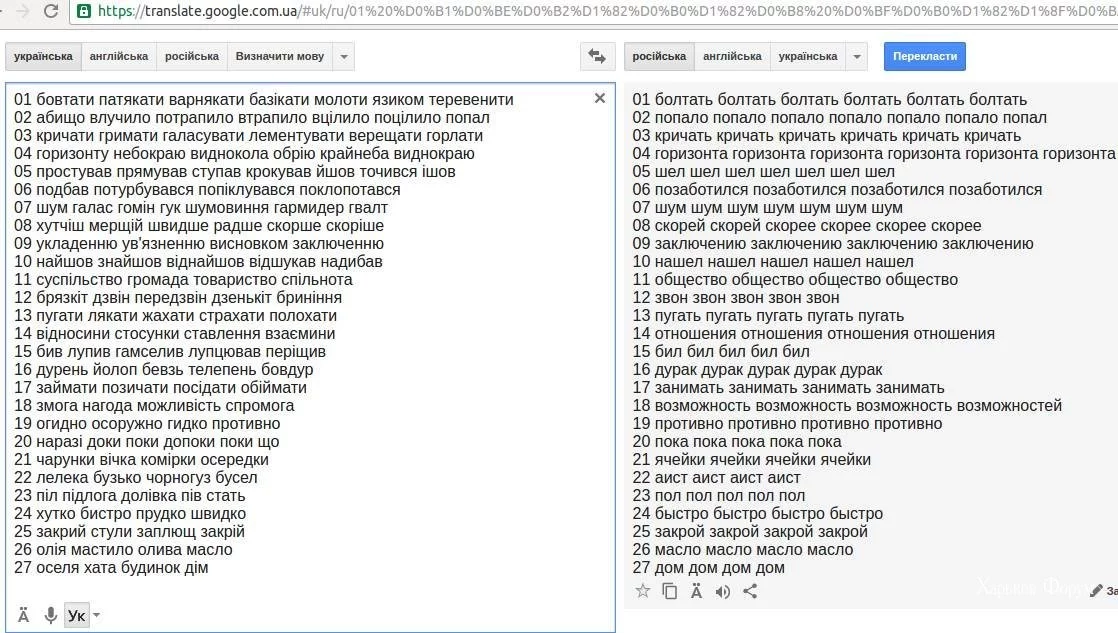Select англійська as source language
Screen dimensions: 1118x633
click(119, 56)
